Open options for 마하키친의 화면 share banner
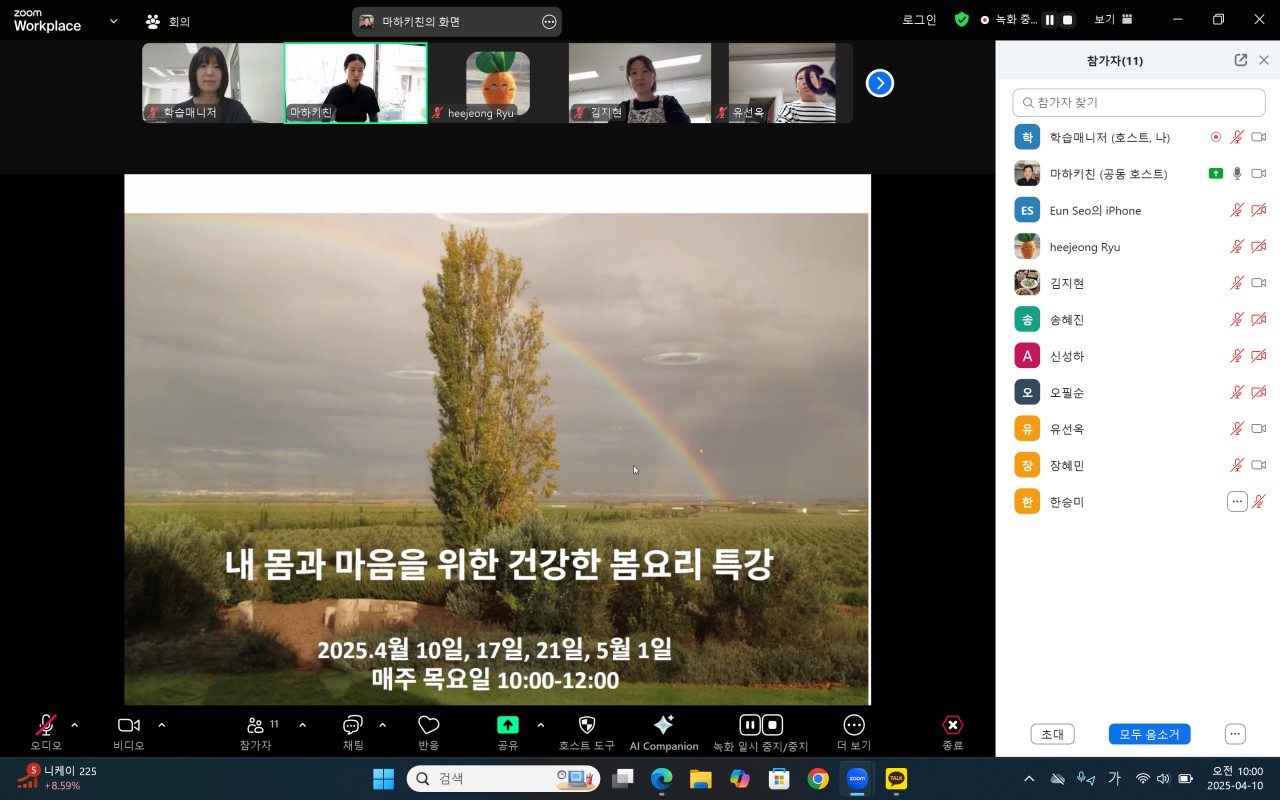Screen dimensions: 1280x800 click(x=549, y=21)
